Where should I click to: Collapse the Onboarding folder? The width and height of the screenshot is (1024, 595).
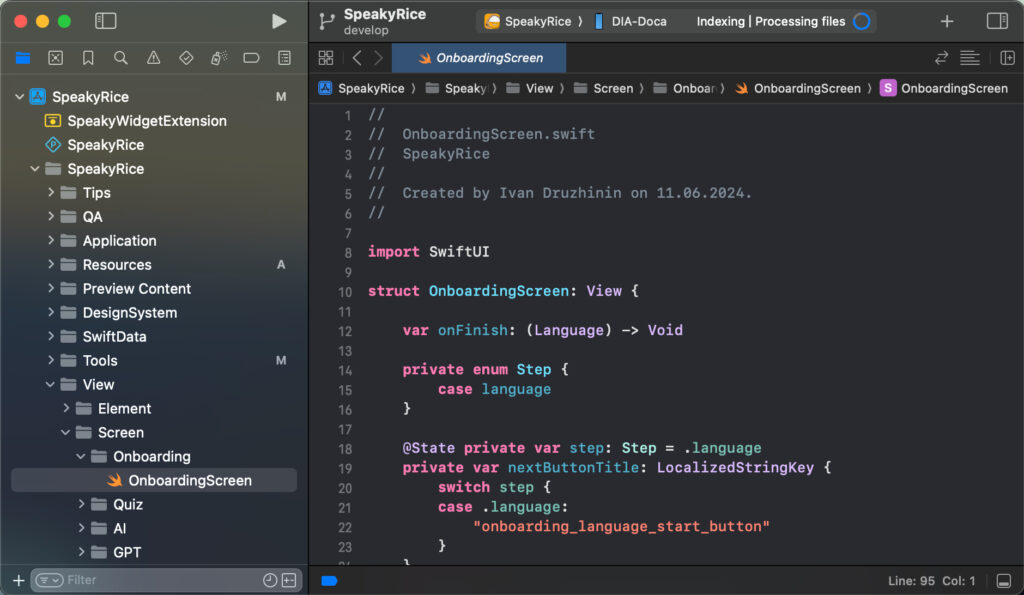click(x=80, y=456)
